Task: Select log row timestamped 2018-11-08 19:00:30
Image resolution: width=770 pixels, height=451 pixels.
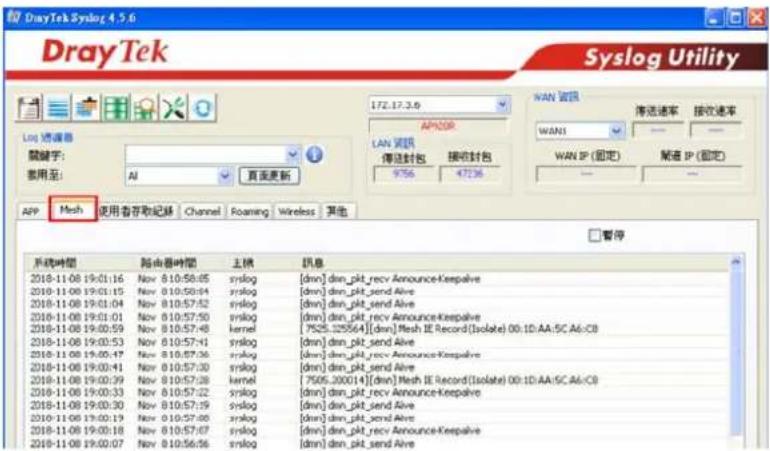Action: tap(377, 405)
